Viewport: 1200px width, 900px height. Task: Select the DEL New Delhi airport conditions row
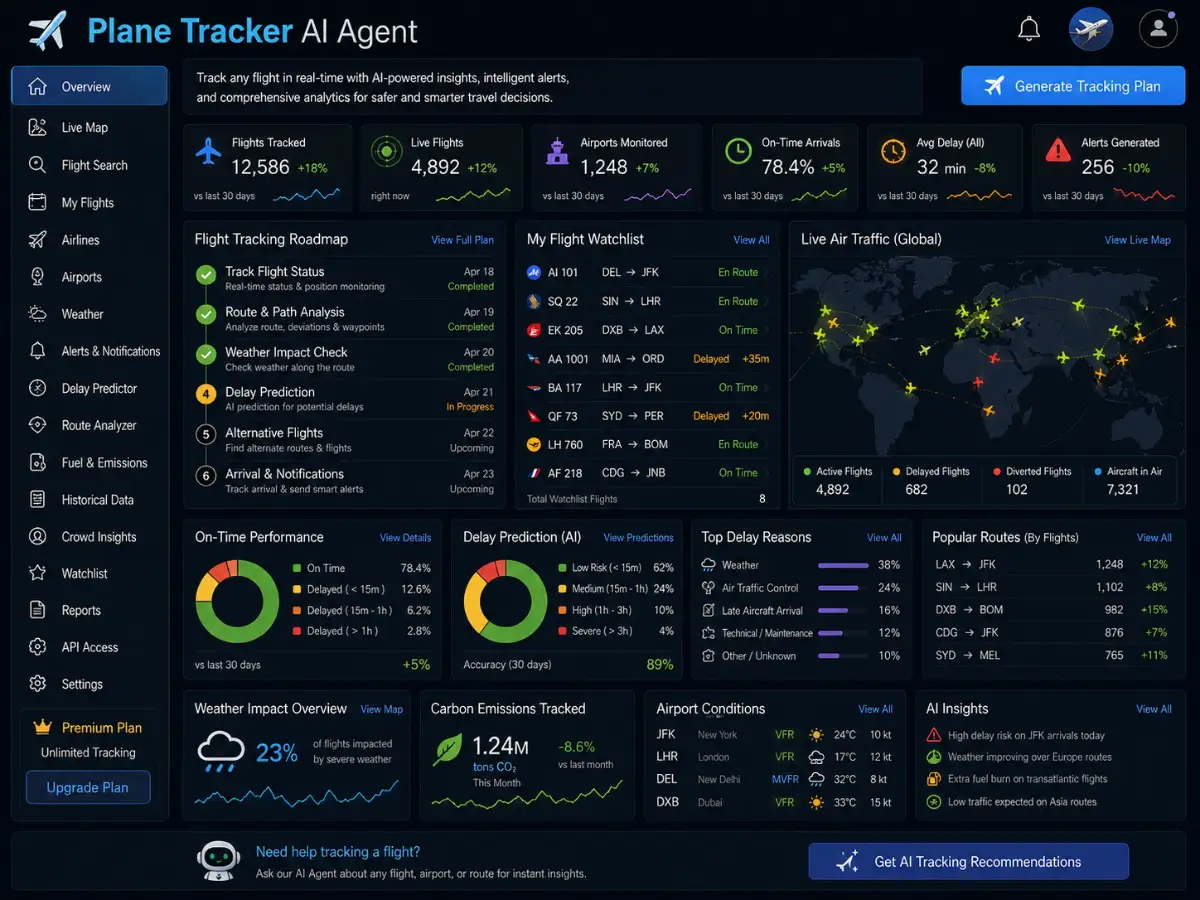tap(775, 779)
